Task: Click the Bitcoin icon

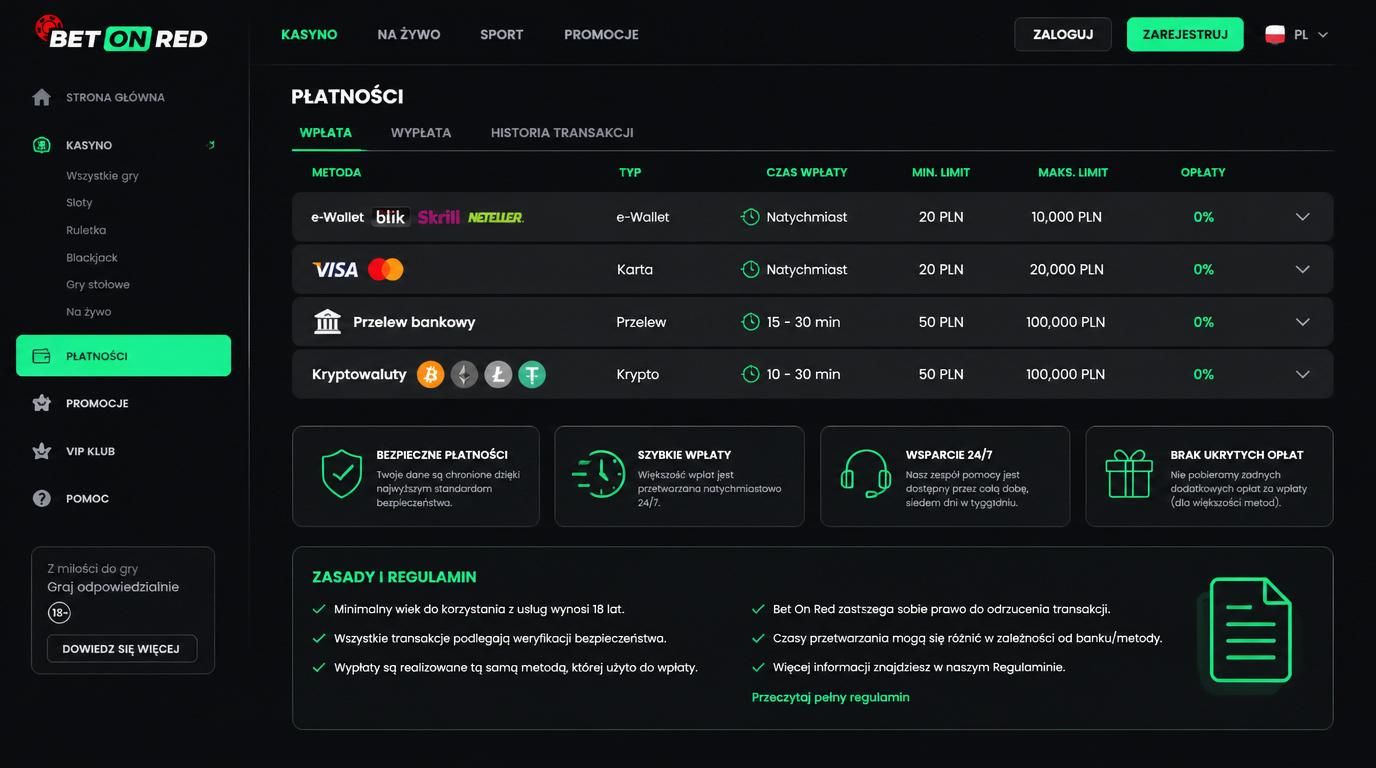Action: tap(430, 374)
